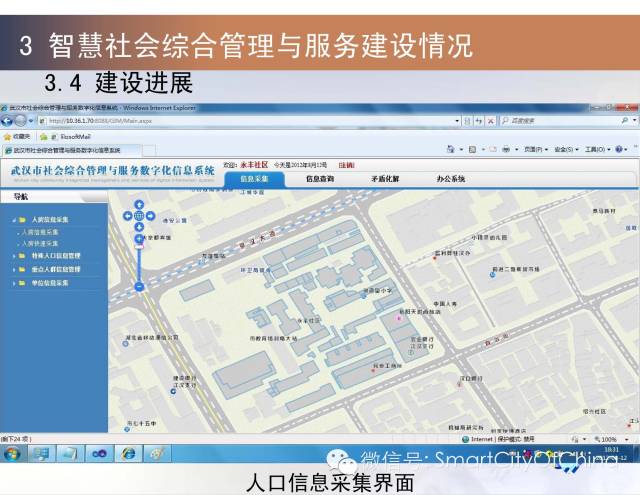Image resolution: width=640 pixels, height=495 pixels.
Task: Open the recent pages dropdown beside Forward
Action: pos(31,121)
